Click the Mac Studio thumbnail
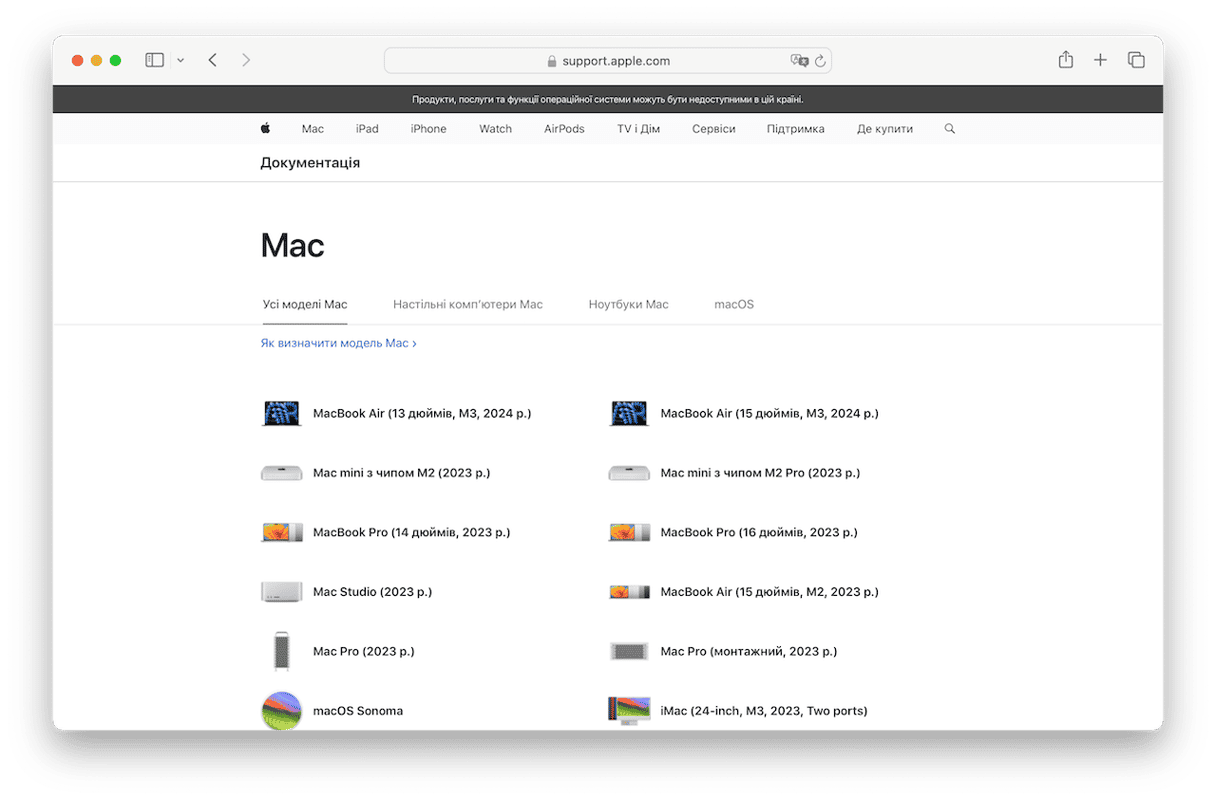Image resolution: width=1216 pixels, height=800 pixels. click(x=281, y=592)
